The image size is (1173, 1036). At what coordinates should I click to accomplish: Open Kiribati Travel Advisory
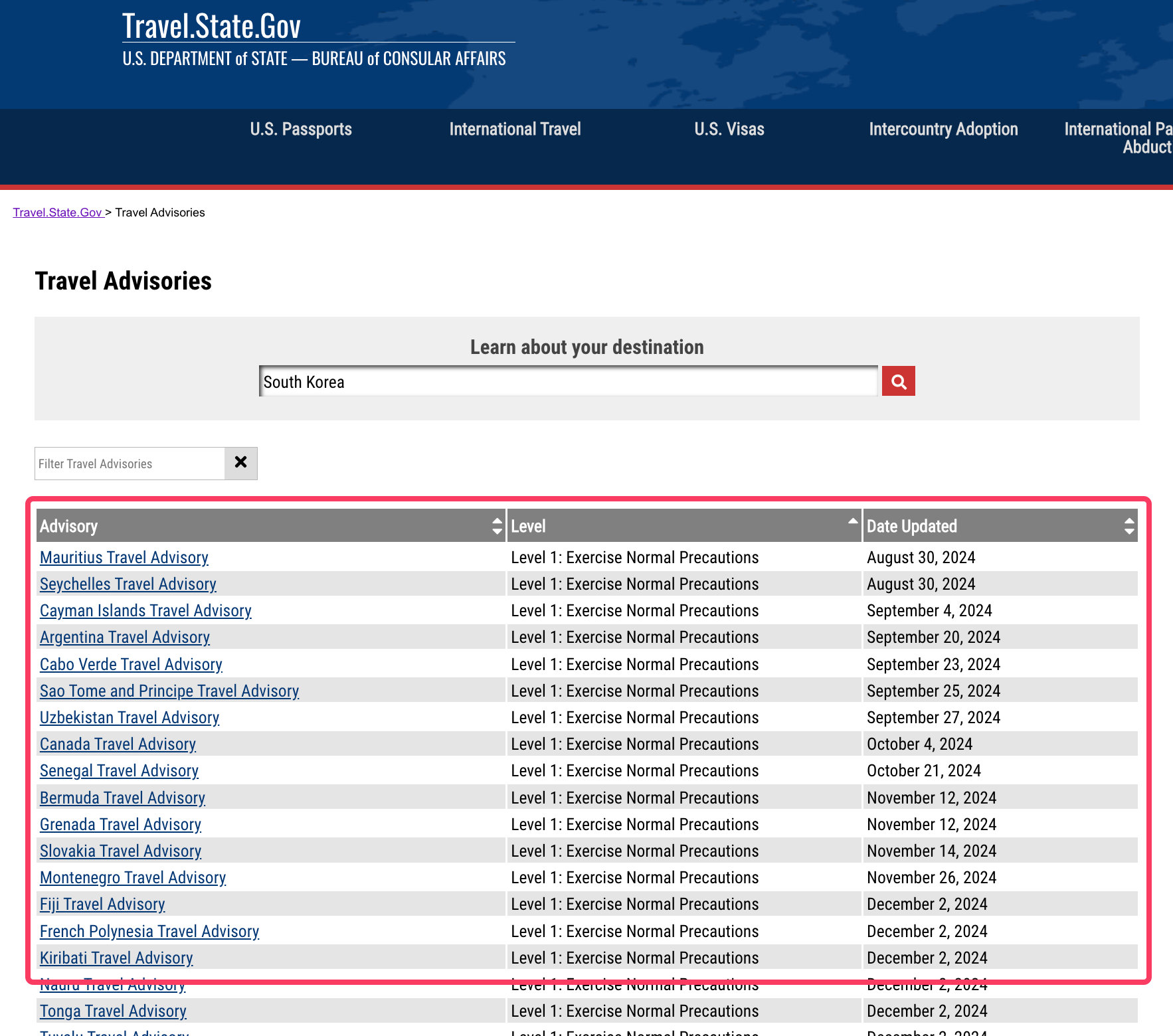(x=116, y=958)
